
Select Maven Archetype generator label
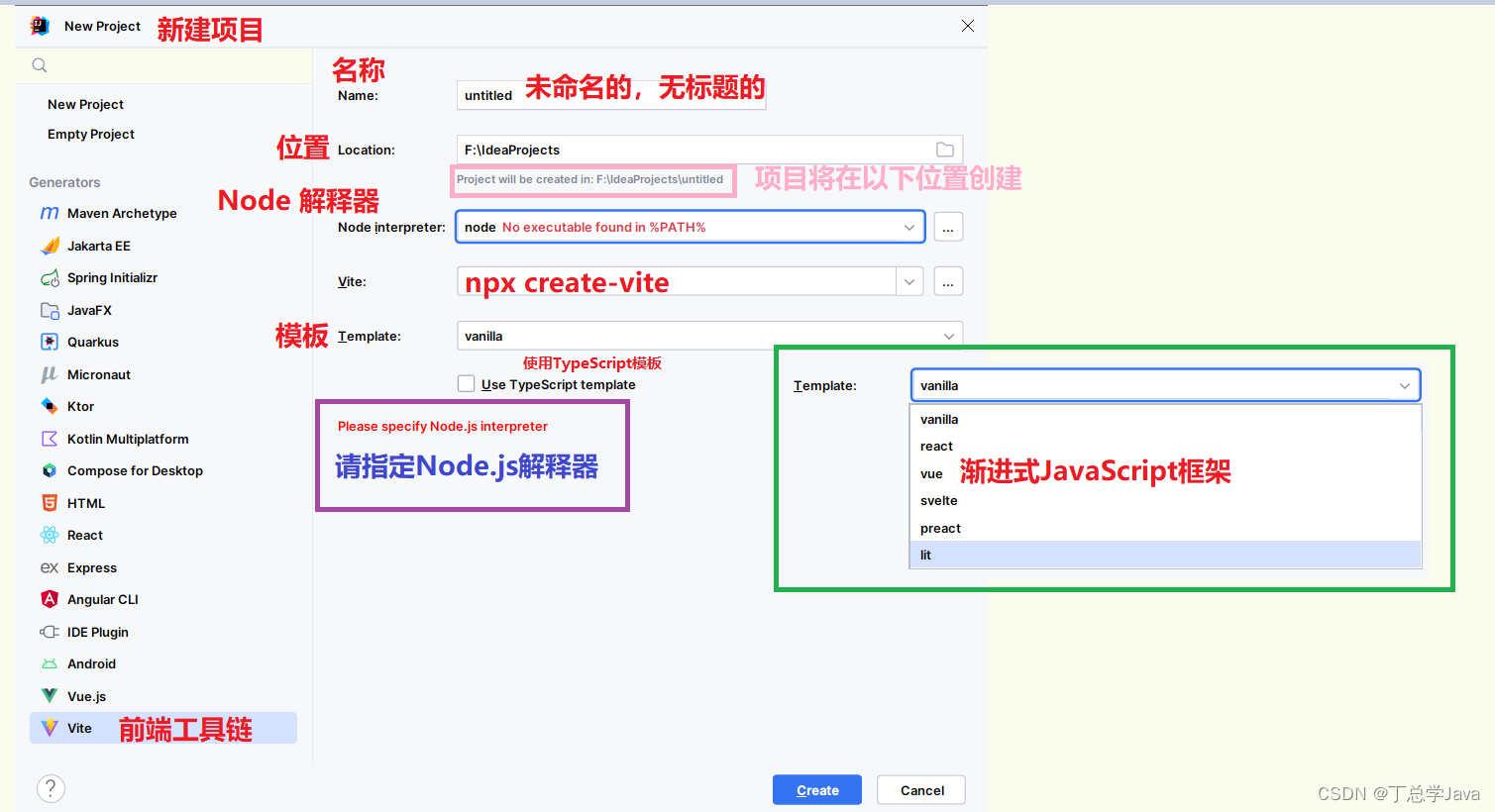pos(122,213)
